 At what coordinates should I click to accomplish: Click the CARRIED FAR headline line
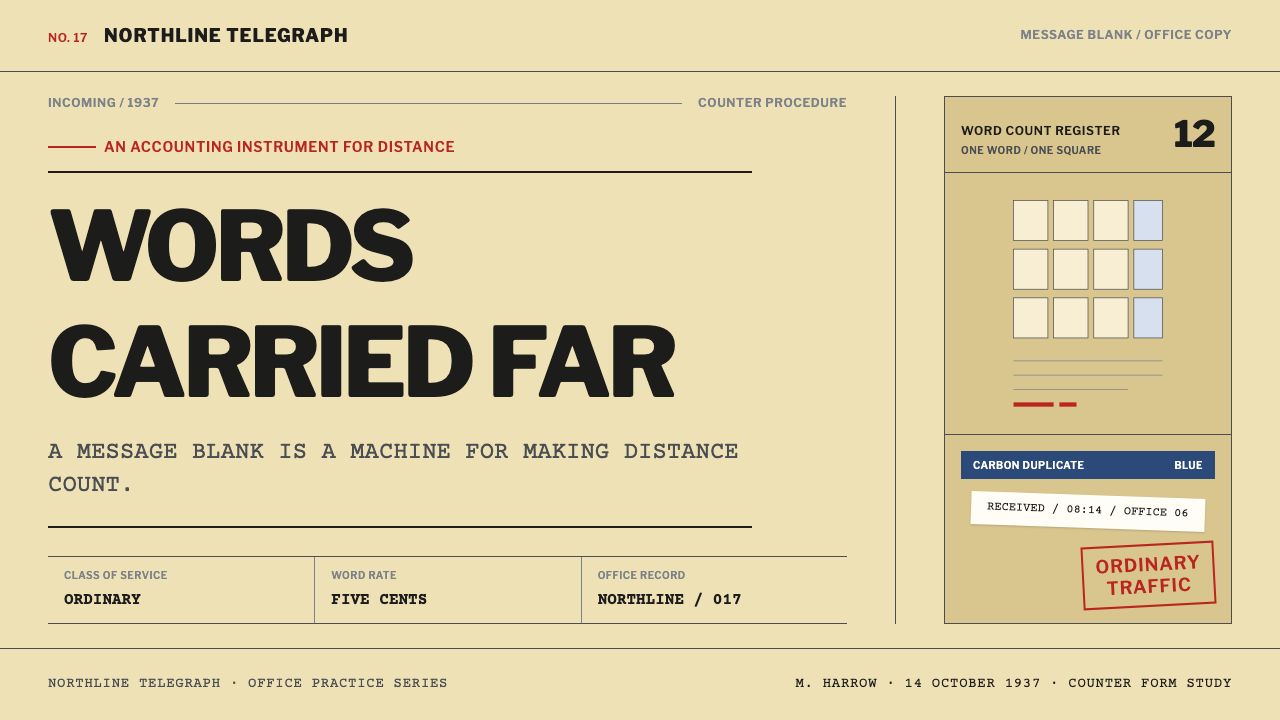[362, 361]
